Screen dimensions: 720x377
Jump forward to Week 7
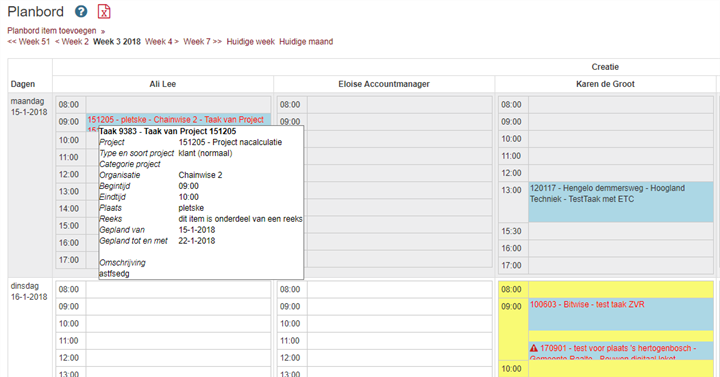pos(202,42)
